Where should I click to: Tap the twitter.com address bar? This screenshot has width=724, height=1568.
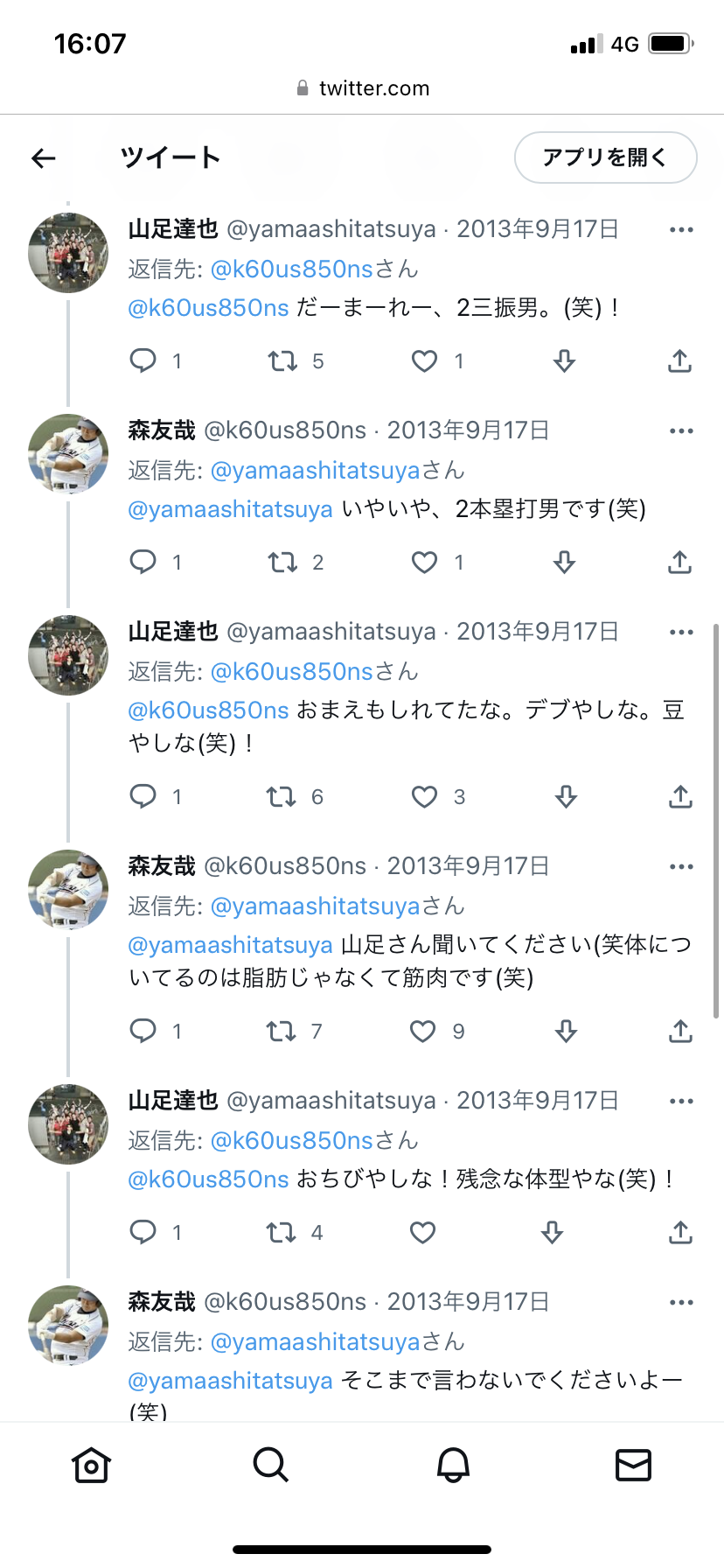tap(362, 88)
